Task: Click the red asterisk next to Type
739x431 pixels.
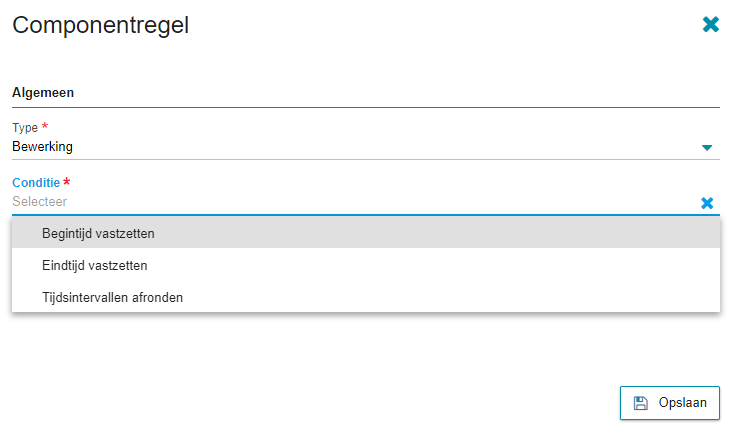Action: [x=45, y=126]
